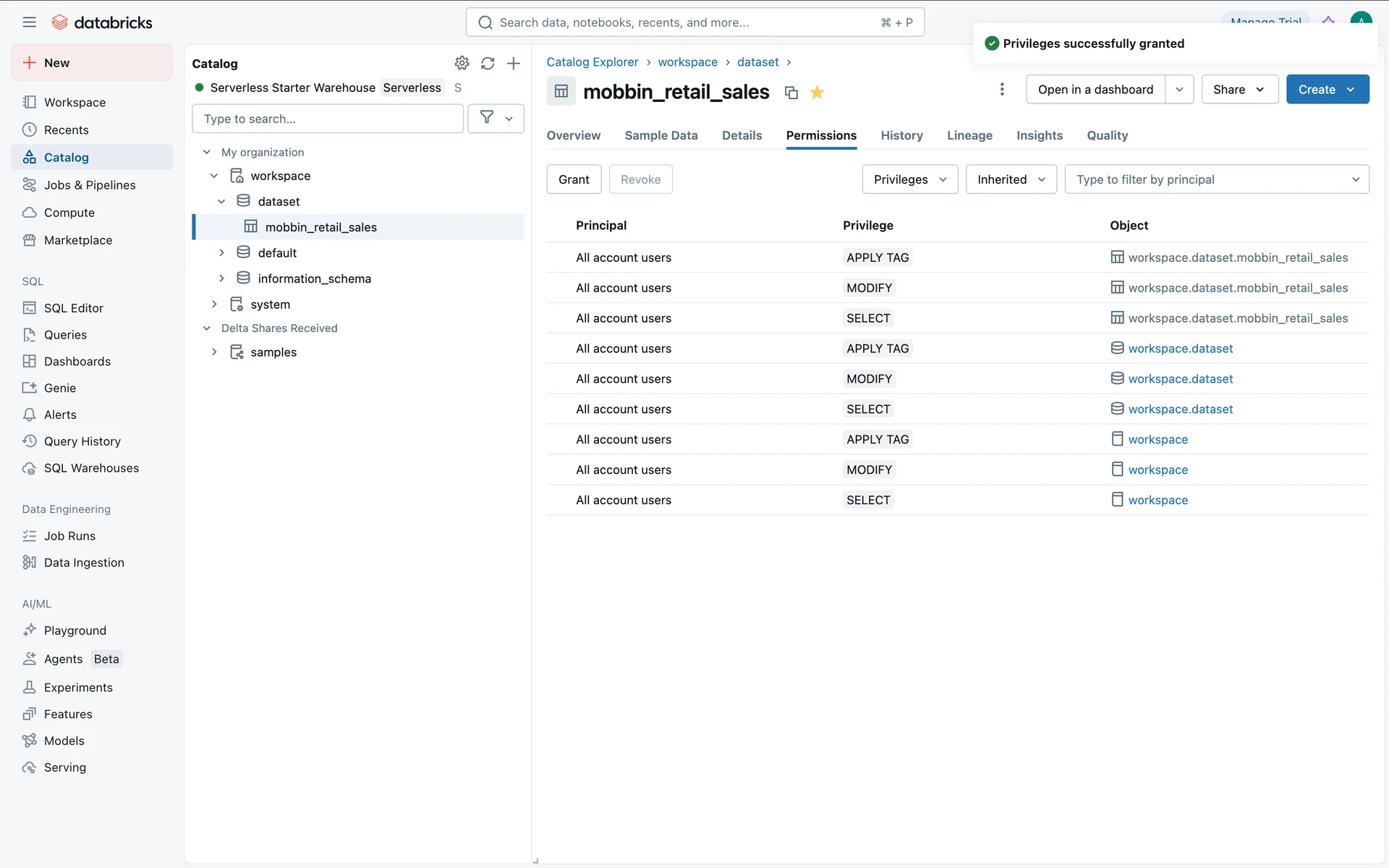Switch to the Lineage tab
Image resolution: width=1389 pixels, height=868 pixels.
click(969, 135)
